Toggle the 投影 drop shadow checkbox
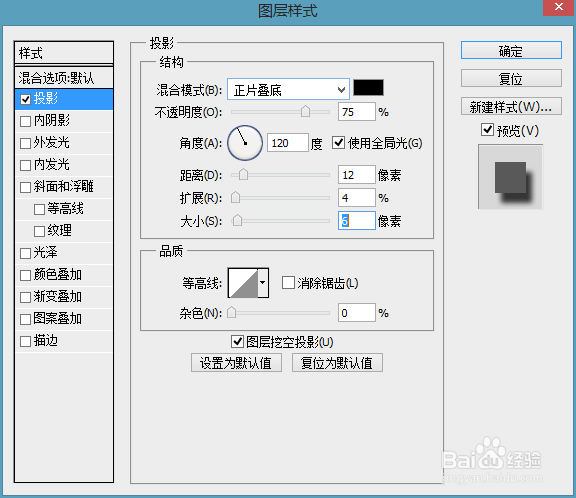 click(x=25, y=100)
